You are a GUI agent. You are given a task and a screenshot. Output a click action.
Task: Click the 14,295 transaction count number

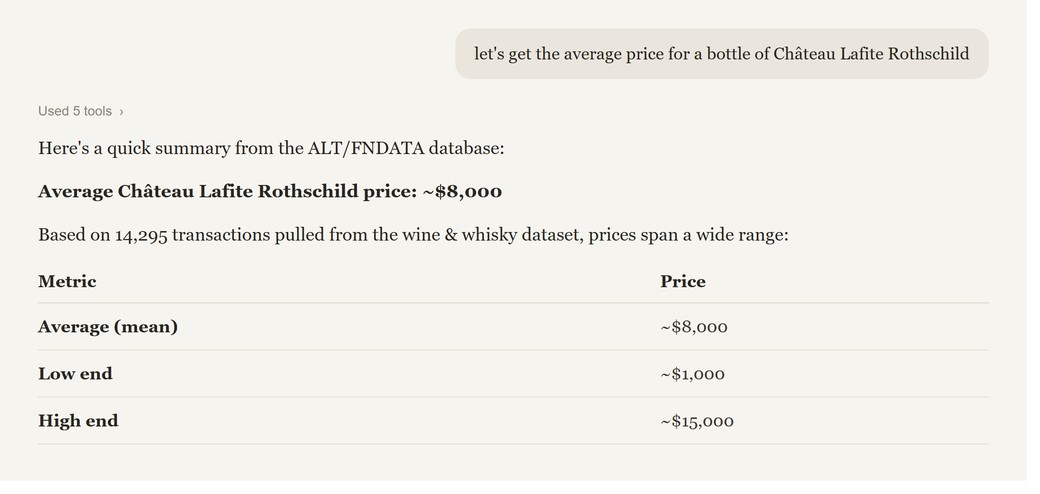click(141, 236)
